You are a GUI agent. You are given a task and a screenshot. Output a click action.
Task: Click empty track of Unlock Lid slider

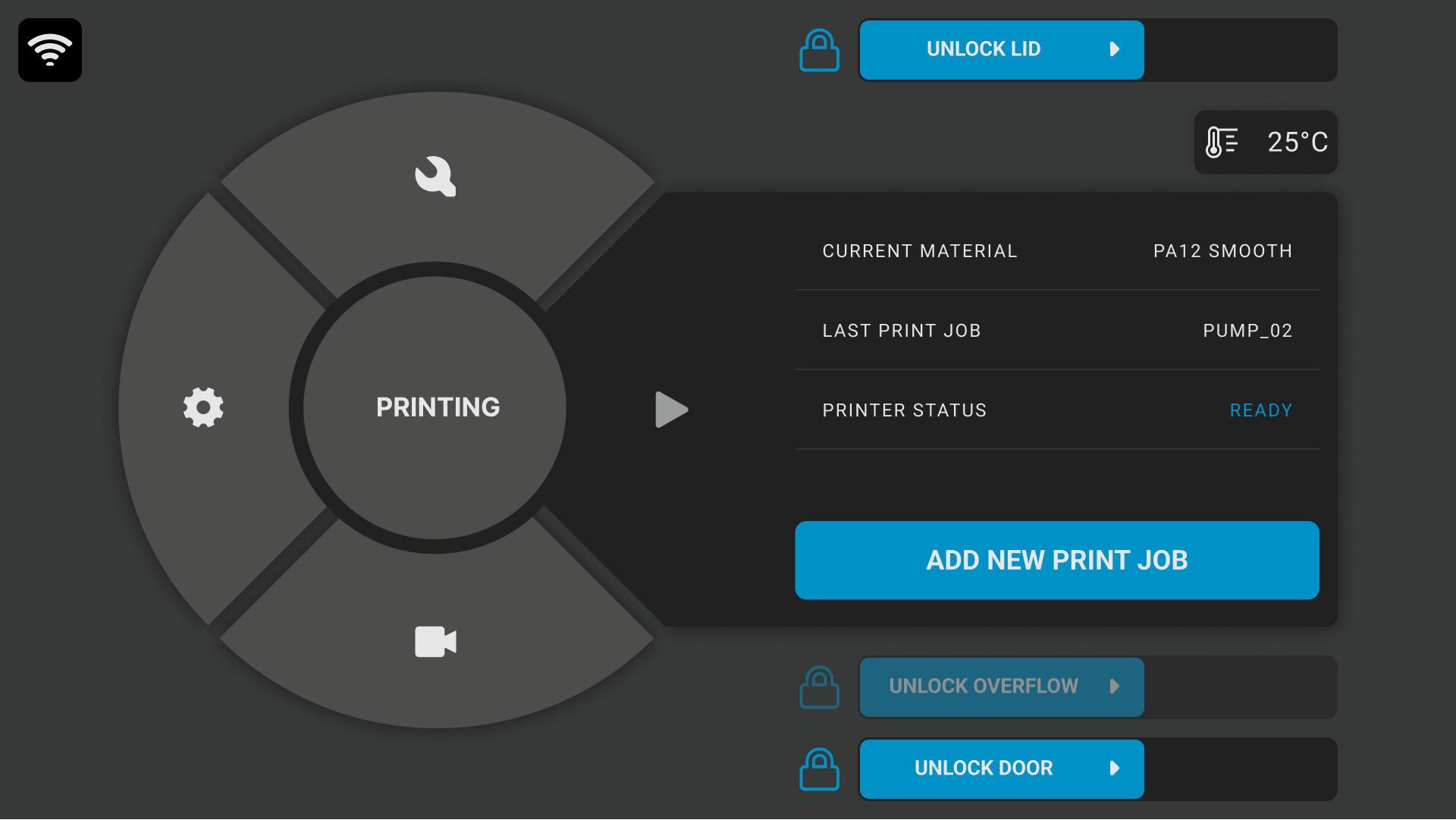click(1240, 50)
